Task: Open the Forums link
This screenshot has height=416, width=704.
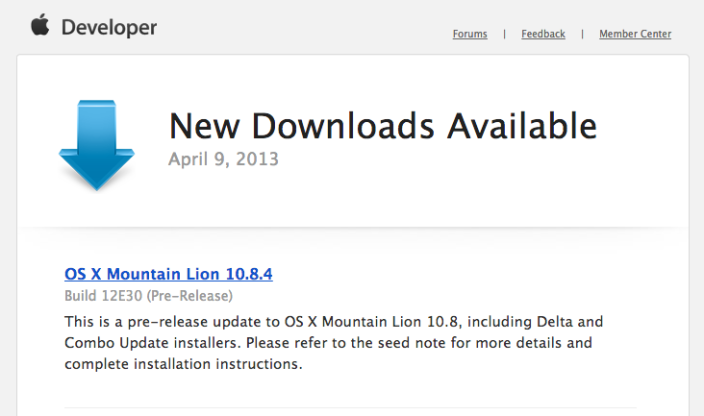Action: [x=470, y=34]
